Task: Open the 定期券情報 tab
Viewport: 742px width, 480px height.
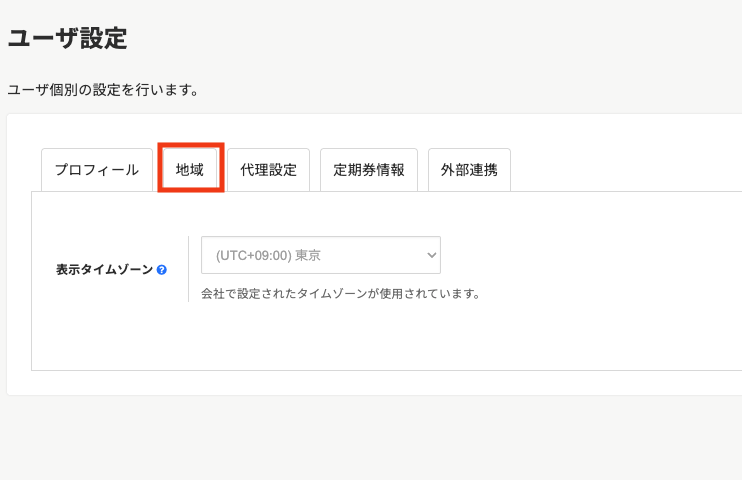Action: [x=369, y=170]
